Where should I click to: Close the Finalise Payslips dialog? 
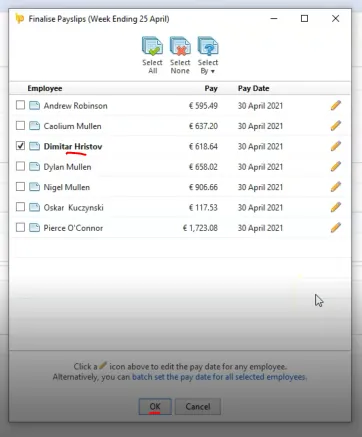point(336,18)
